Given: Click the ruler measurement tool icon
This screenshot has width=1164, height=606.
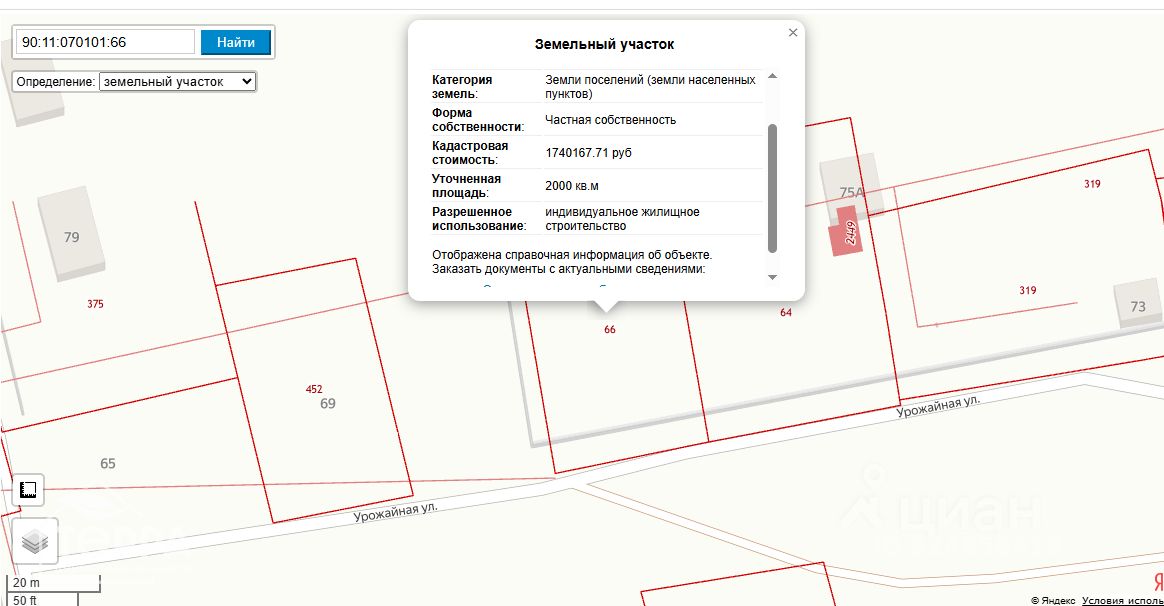Looking at the screenshot, I should pyautogui.click(x=28, y=490).
